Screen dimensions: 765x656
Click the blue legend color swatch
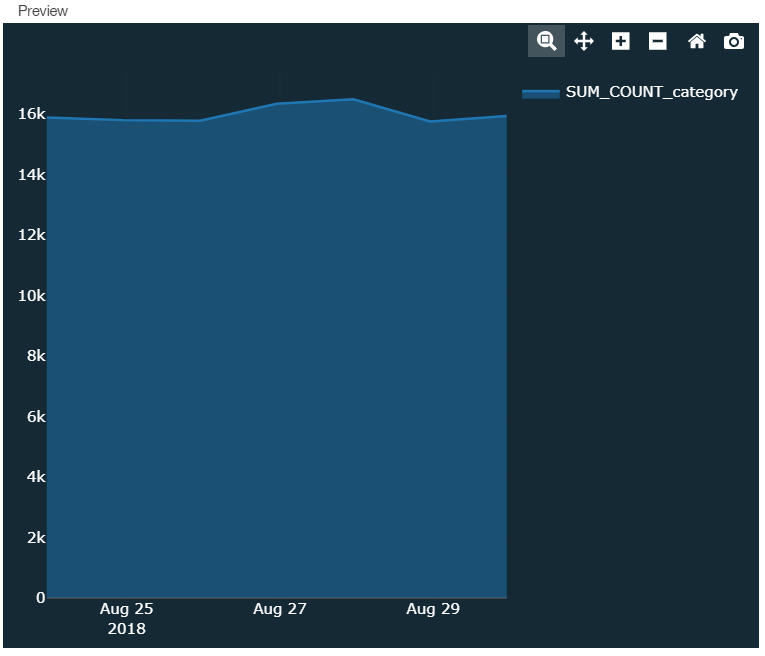541,93
